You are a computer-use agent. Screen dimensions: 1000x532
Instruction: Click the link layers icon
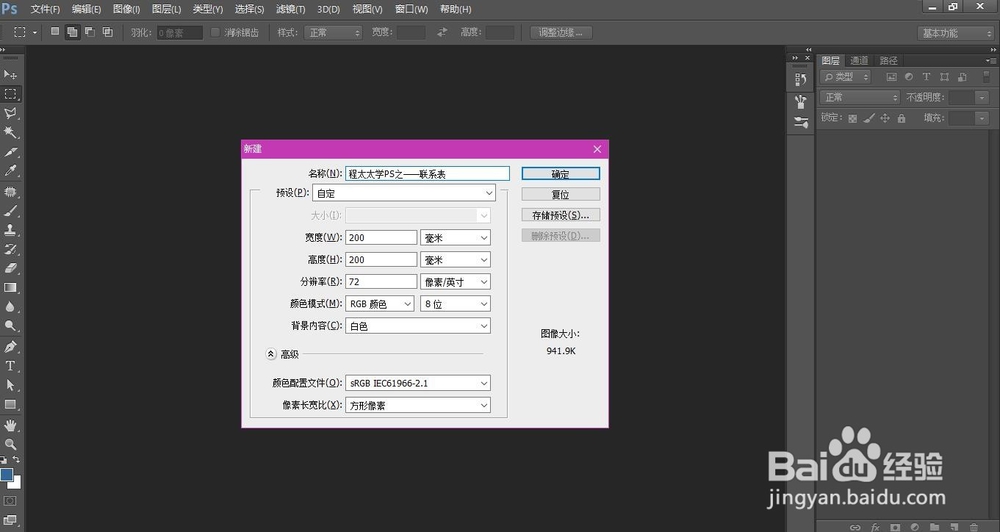point(855,527)
